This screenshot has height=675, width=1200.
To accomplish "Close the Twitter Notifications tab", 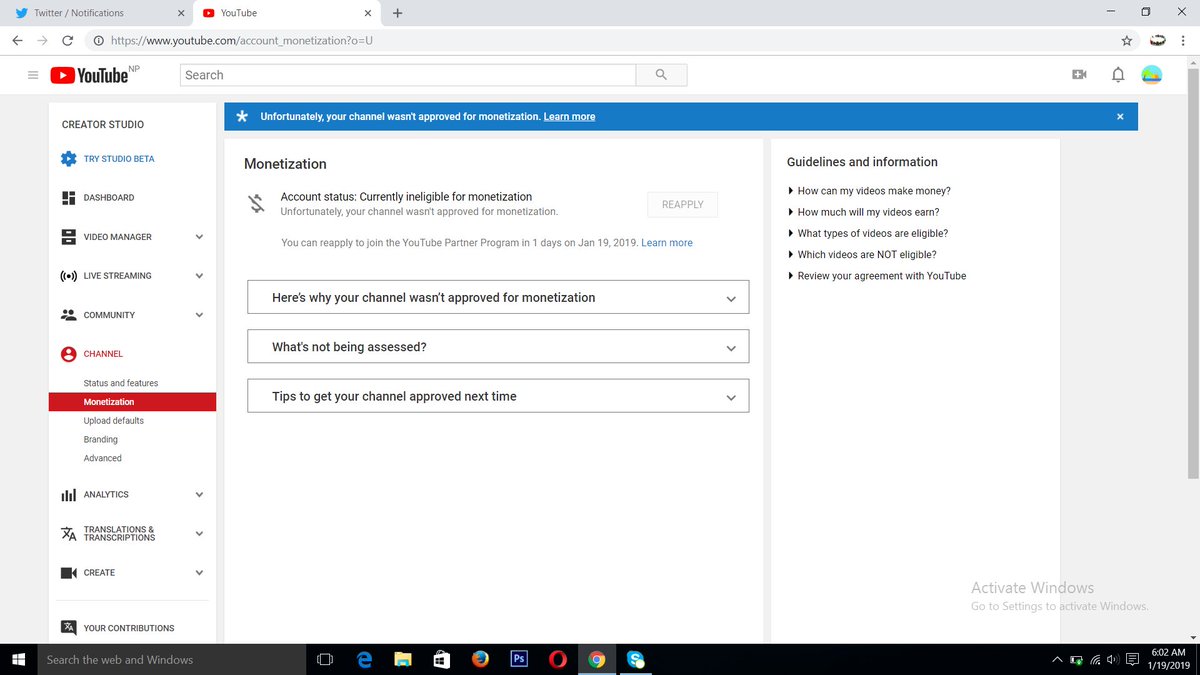I will pyautogui.click(x=181, y=13).
